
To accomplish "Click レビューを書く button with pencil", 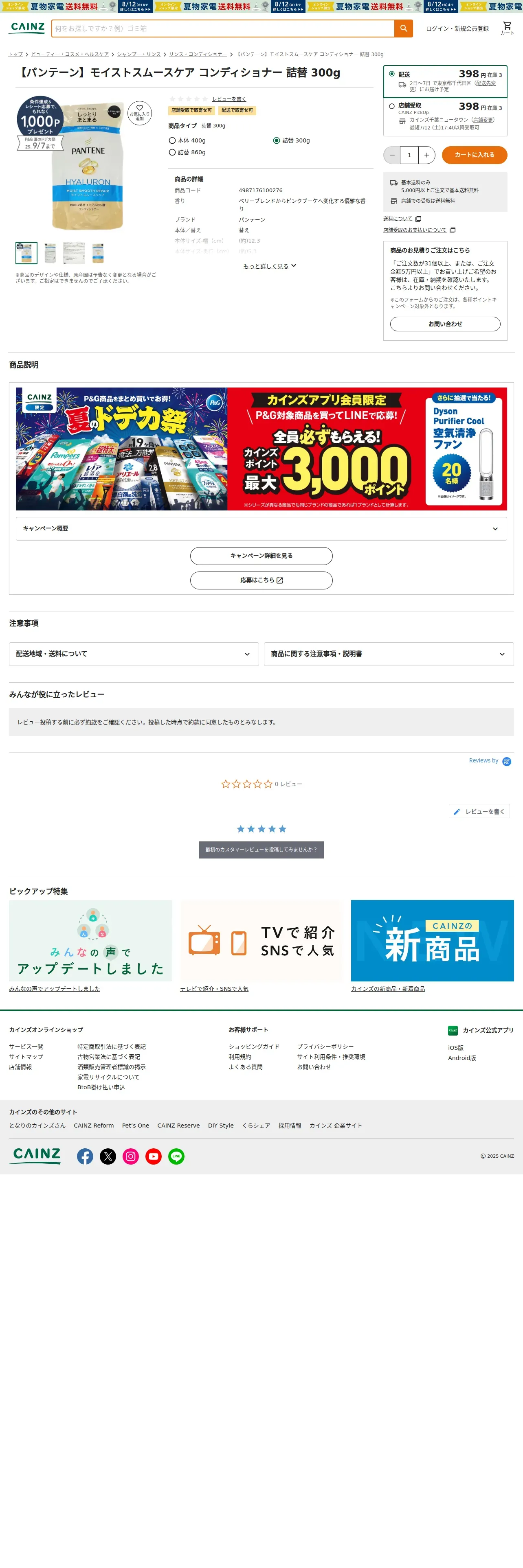I will coord(479,811).
